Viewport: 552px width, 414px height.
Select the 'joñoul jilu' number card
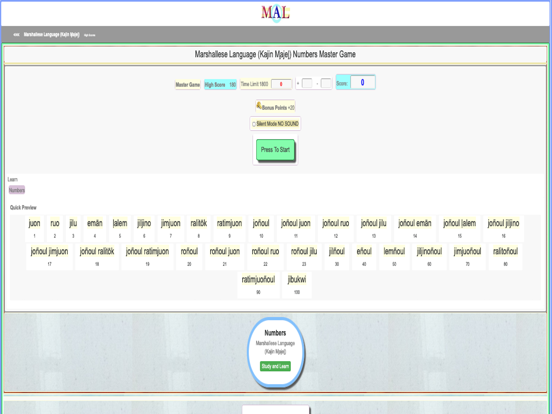(x=374, y=228)
